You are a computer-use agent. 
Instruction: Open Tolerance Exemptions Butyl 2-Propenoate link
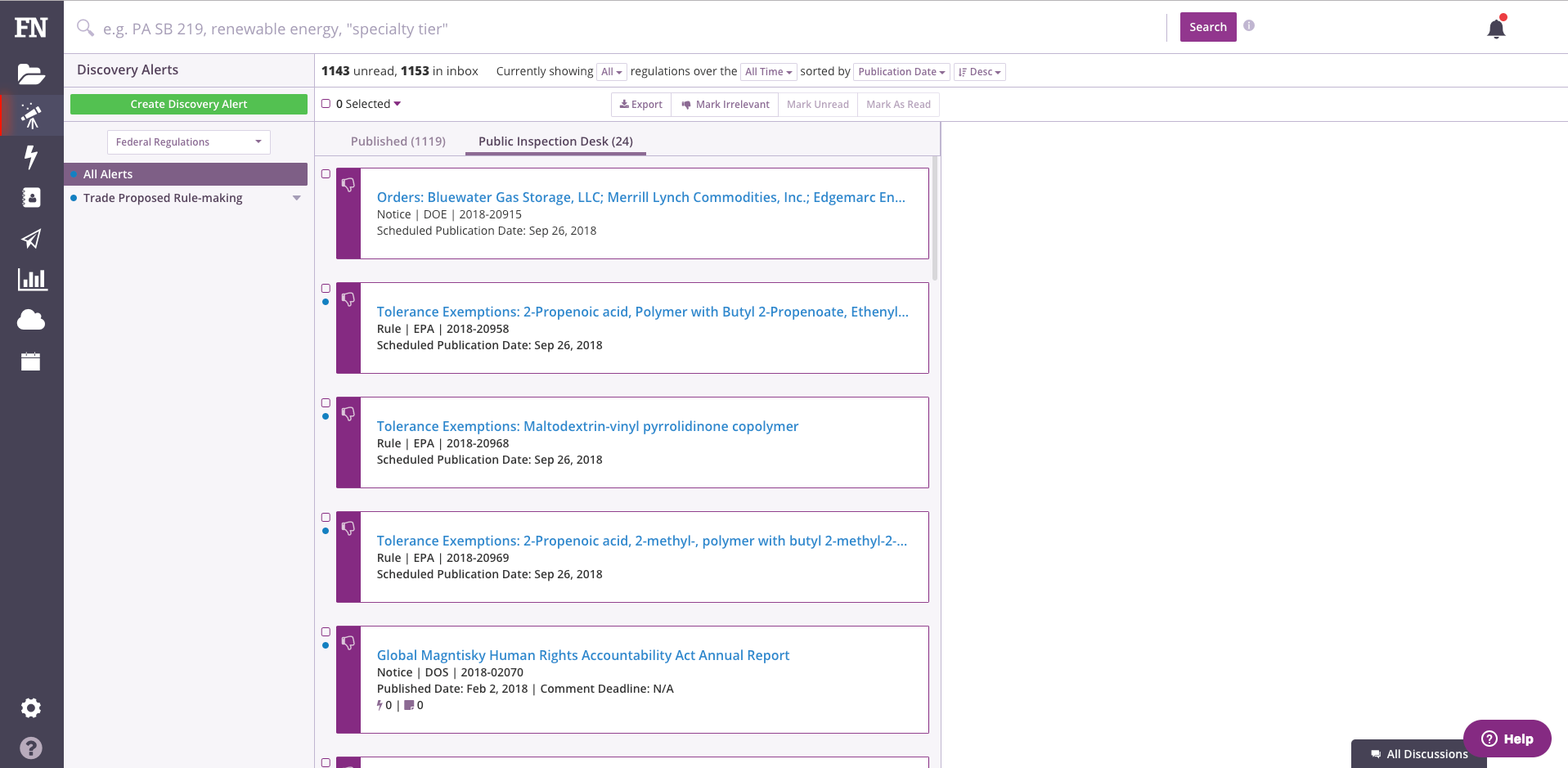643,312
